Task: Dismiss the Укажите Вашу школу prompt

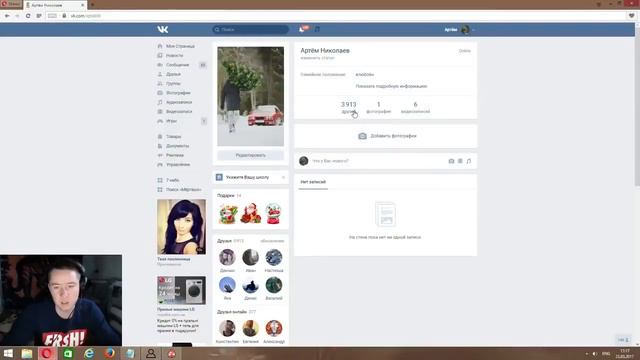Action: pyautogui.click(x=283, y=177)
